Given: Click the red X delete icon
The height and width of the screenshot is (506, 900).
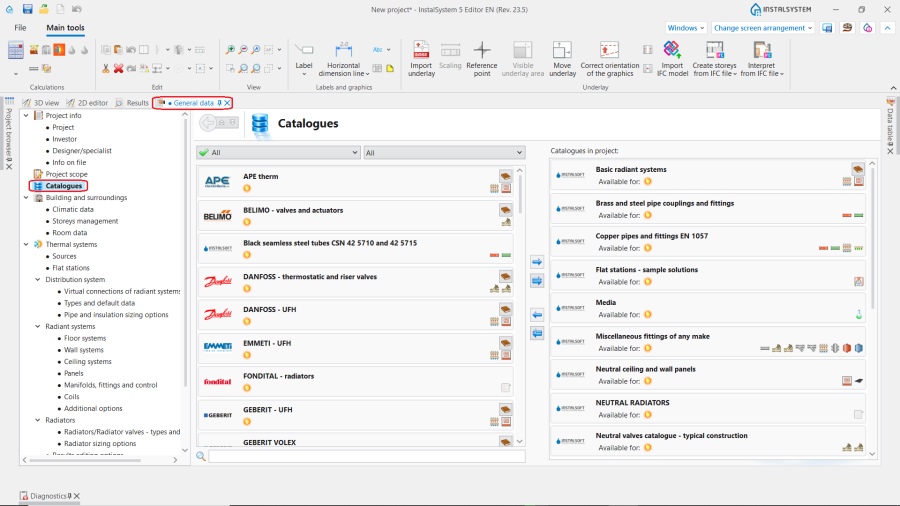Looking at the screenshot, I should point(118,68).
